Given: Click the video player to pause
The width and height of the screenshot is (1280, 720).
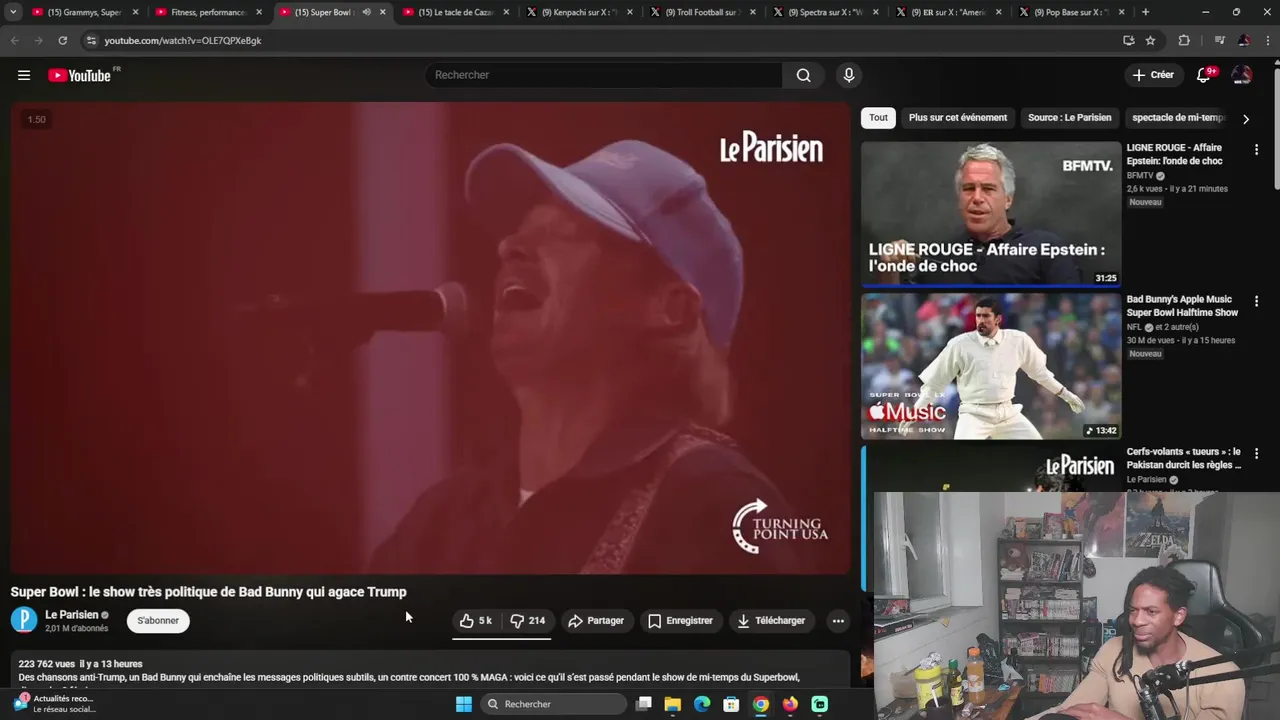Looking at the screenshot, I should pos(430,338).
